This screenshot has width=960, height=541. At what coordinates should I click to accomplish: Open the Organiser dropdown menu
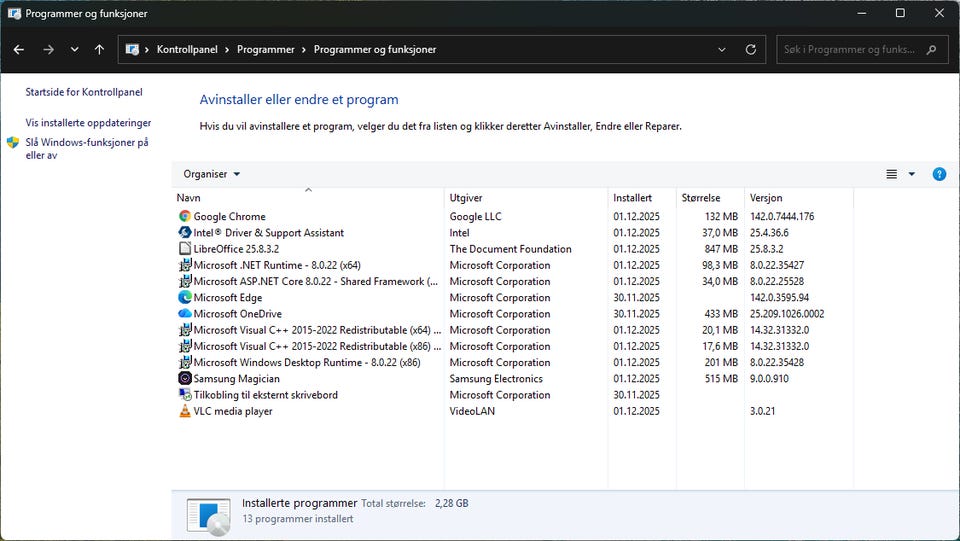pos(211,174)
